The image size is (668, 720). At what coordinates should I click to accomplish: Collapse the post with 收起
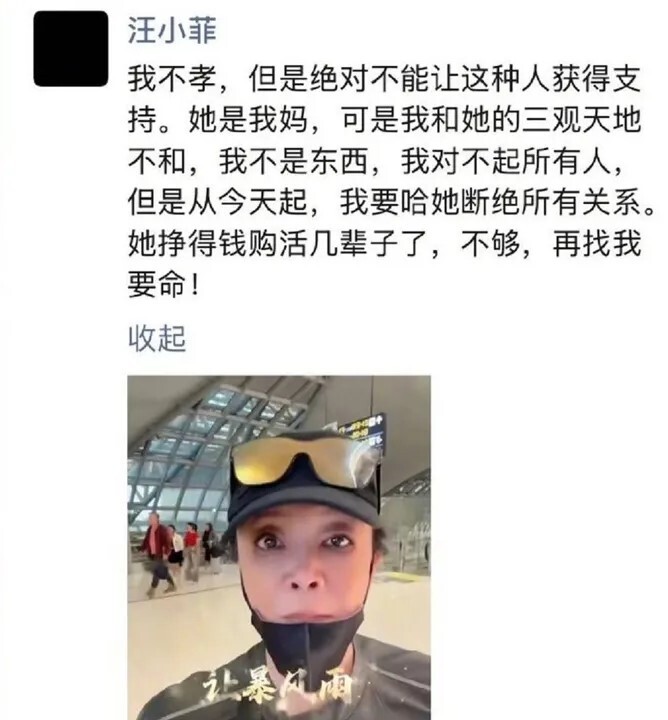[157, 339]
